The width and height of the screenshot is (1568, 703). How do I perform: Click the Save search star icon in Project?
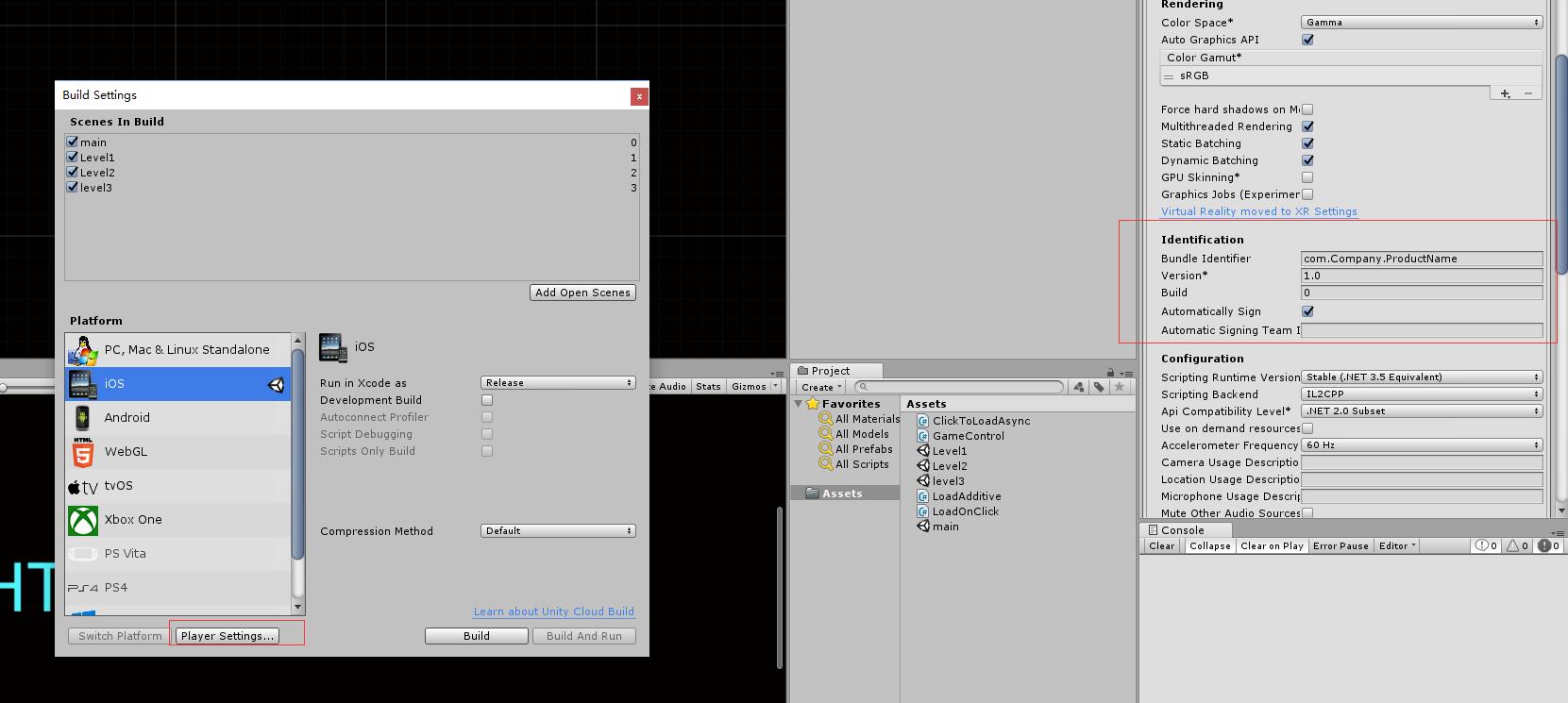pos(1120,387)
